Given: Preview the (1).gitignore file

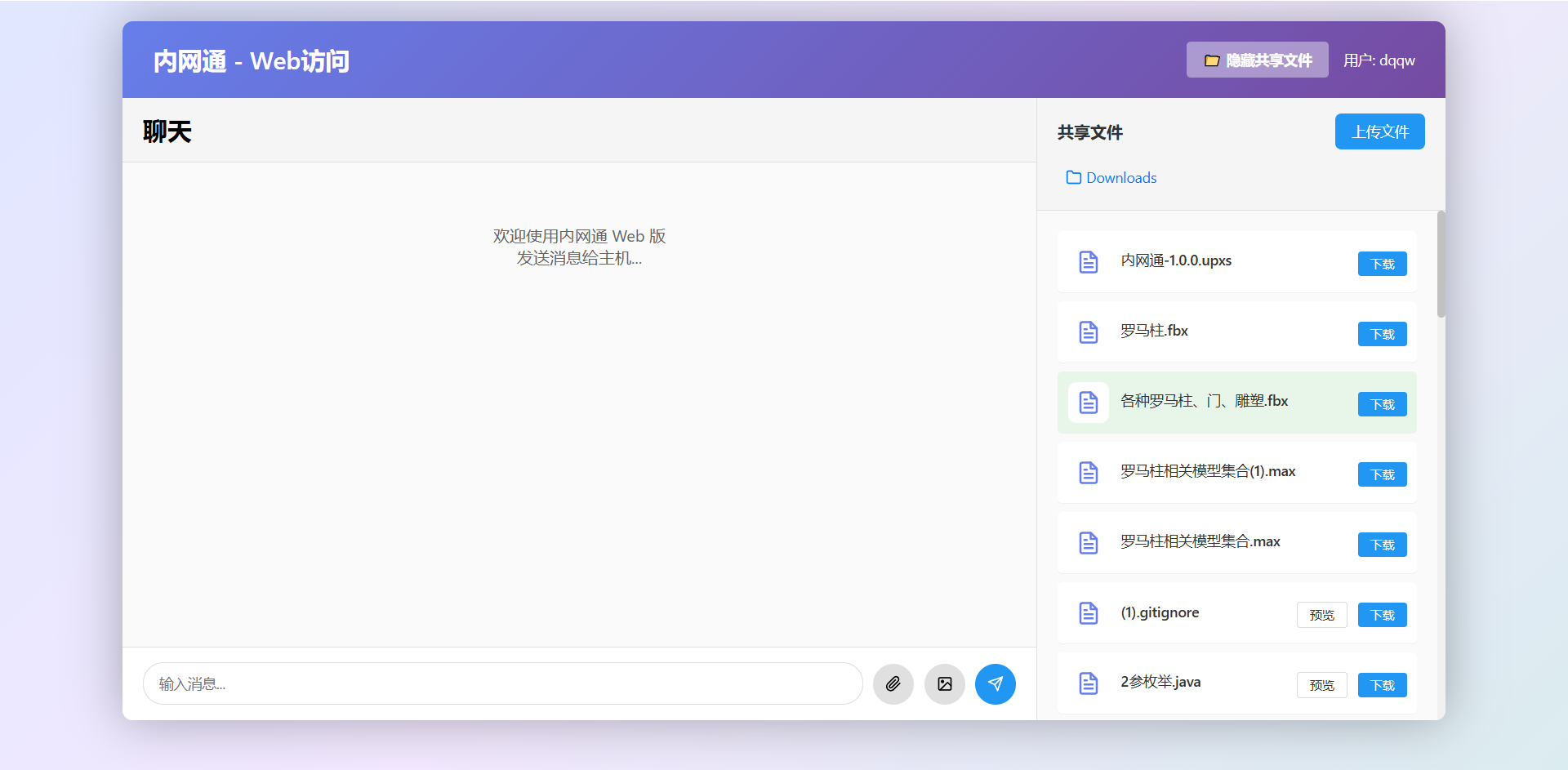Looking at the screenshot, I should point(1321,615).
